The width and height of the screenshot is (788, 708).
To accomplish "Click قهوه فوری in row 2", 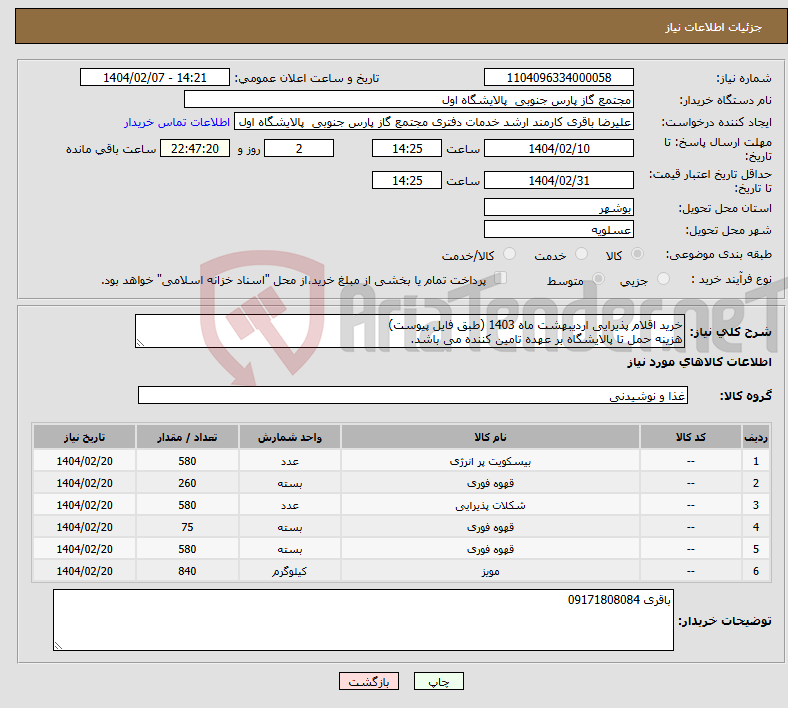I will (490, 483).
